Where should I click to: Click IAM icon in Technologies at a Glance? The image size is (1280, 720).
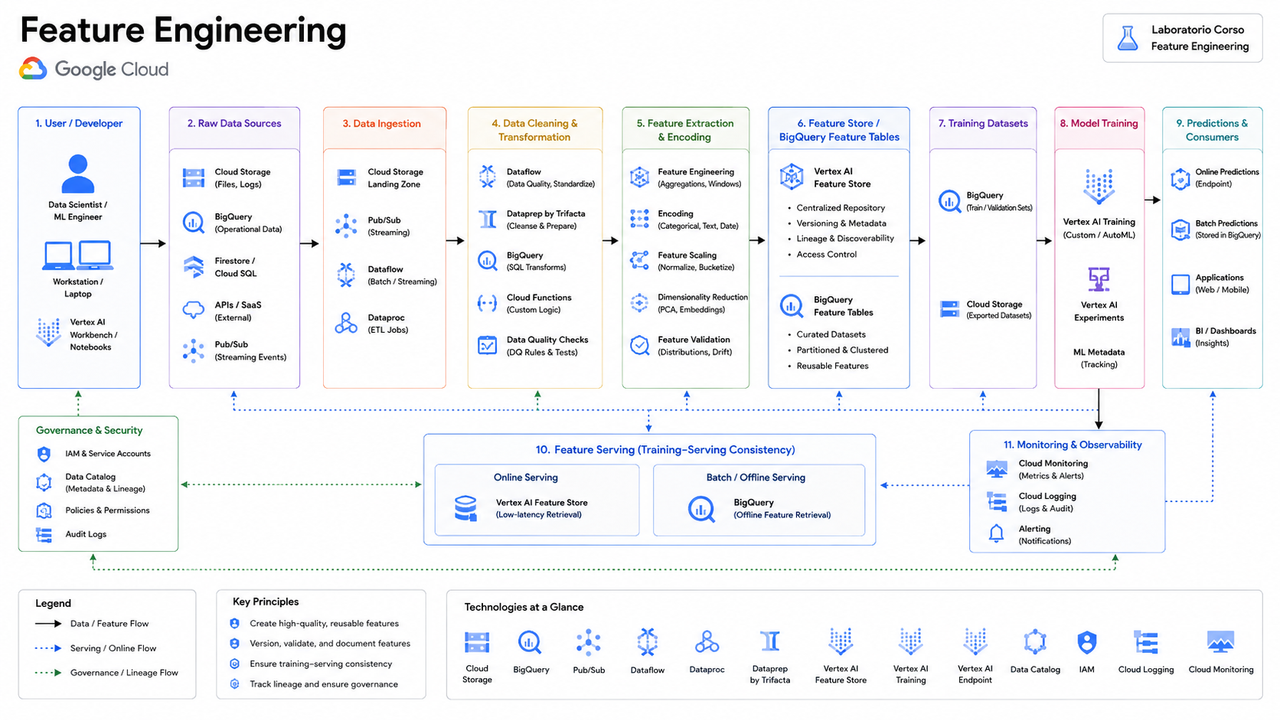(x=1087, y=642)
